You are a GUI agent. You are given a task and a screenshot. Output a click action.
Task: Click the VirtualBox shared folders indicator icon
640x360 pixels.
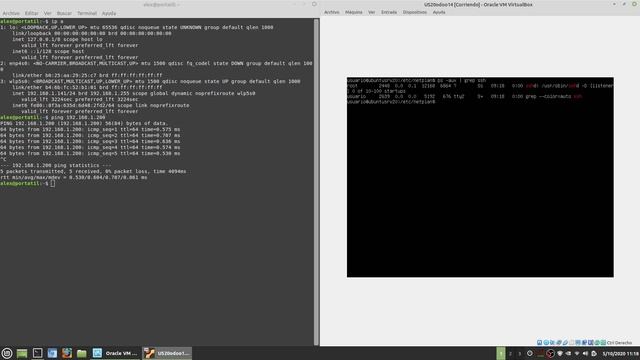[x=571, y=343]
